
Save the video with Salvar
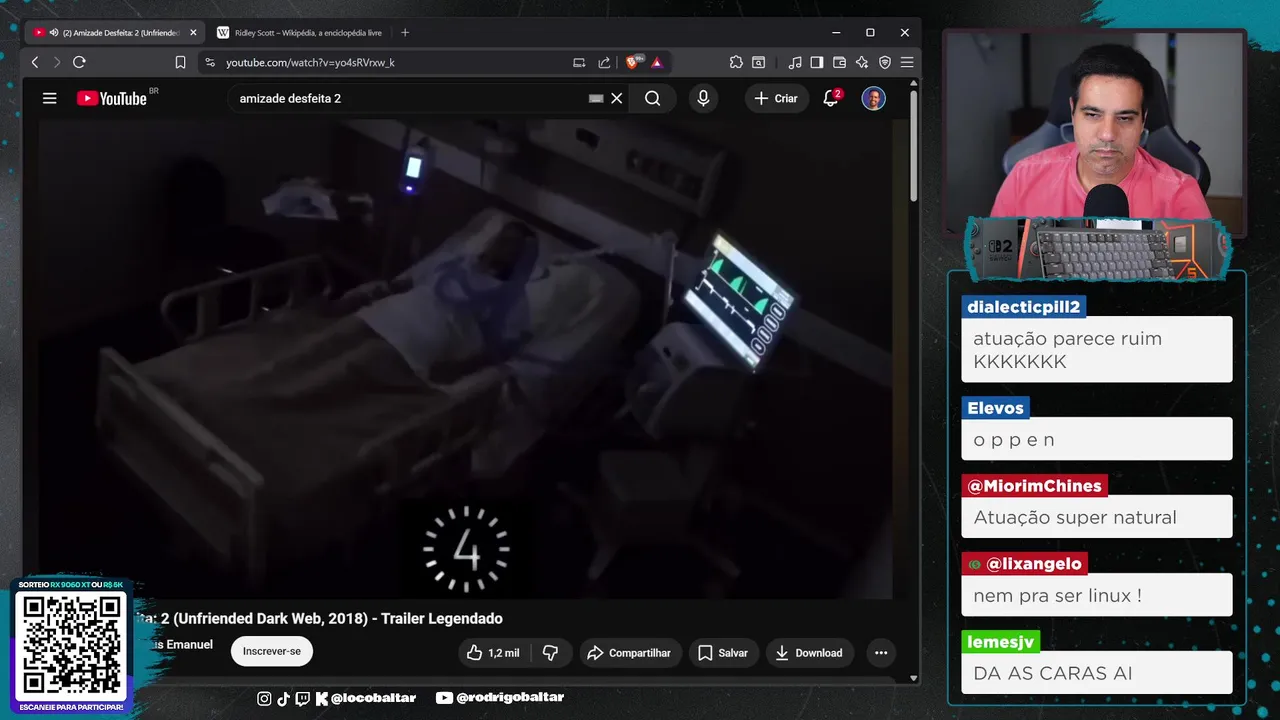click(723, 653)
